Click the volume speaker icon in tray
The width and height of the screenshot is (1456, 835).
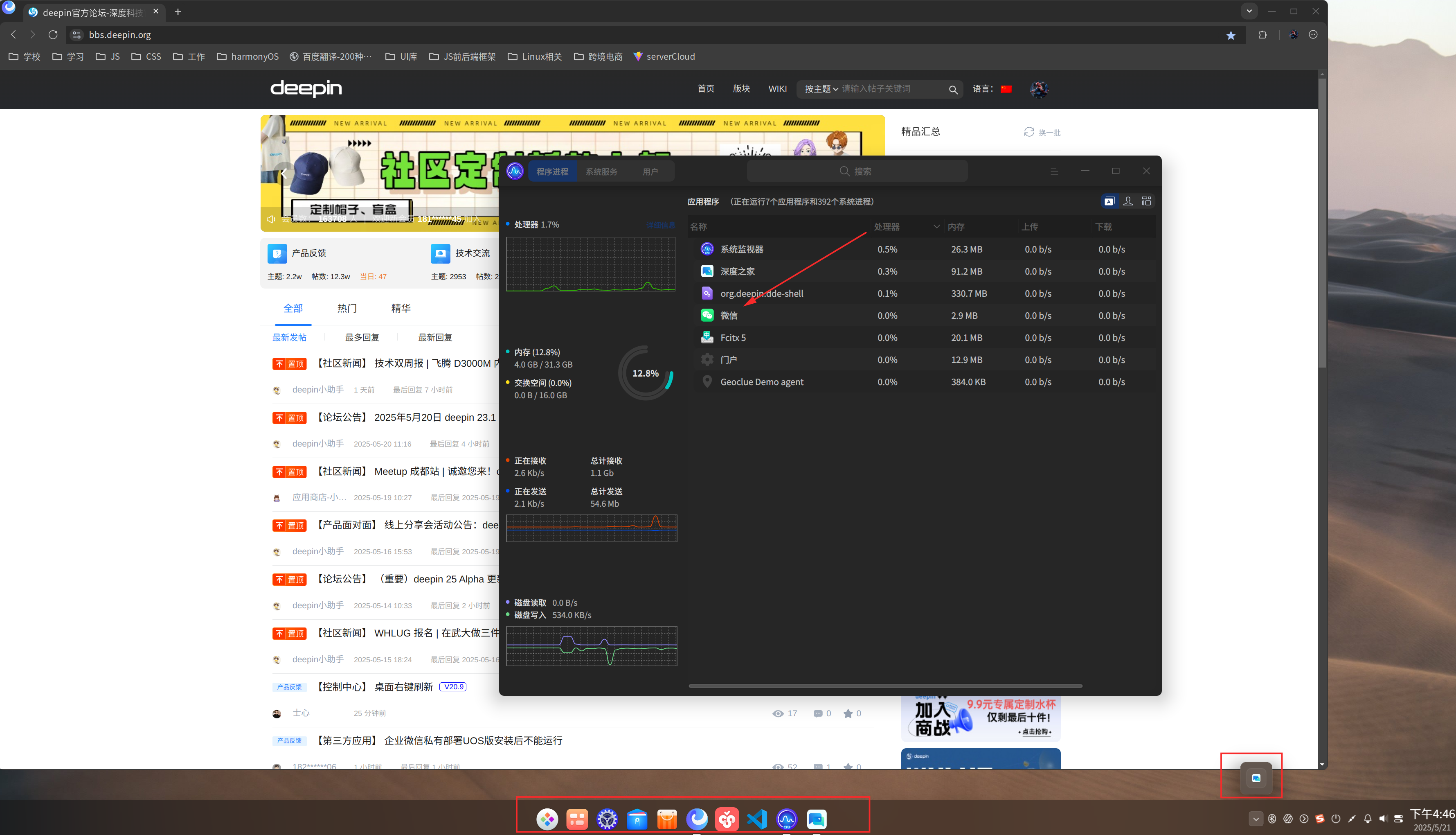[1383, 818]
